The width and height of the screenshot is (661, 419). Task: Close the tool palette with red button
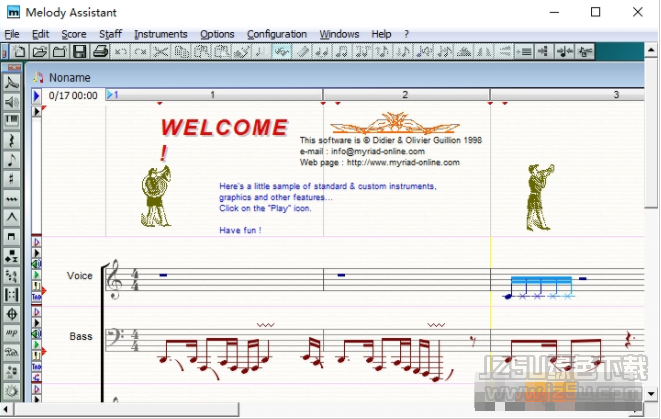click(x=14, y=67)
